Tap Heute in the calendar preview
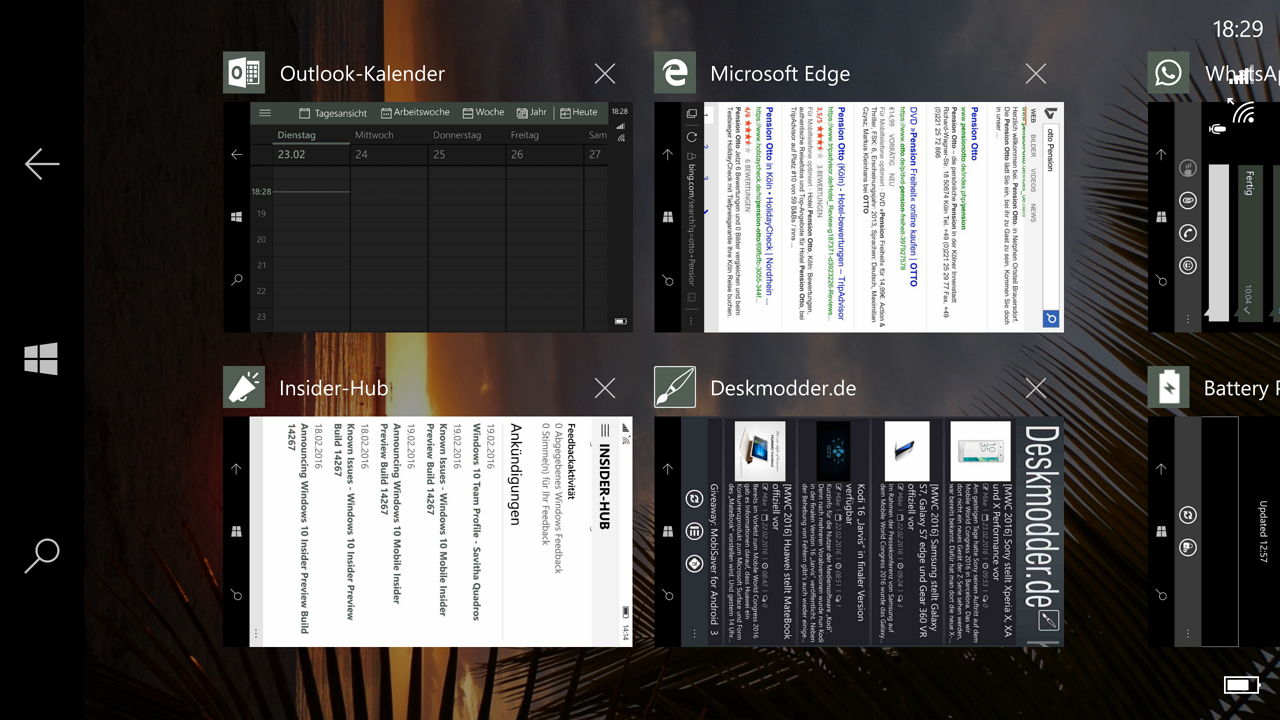This screenshot has width=1280, height=720. (579, 112)
